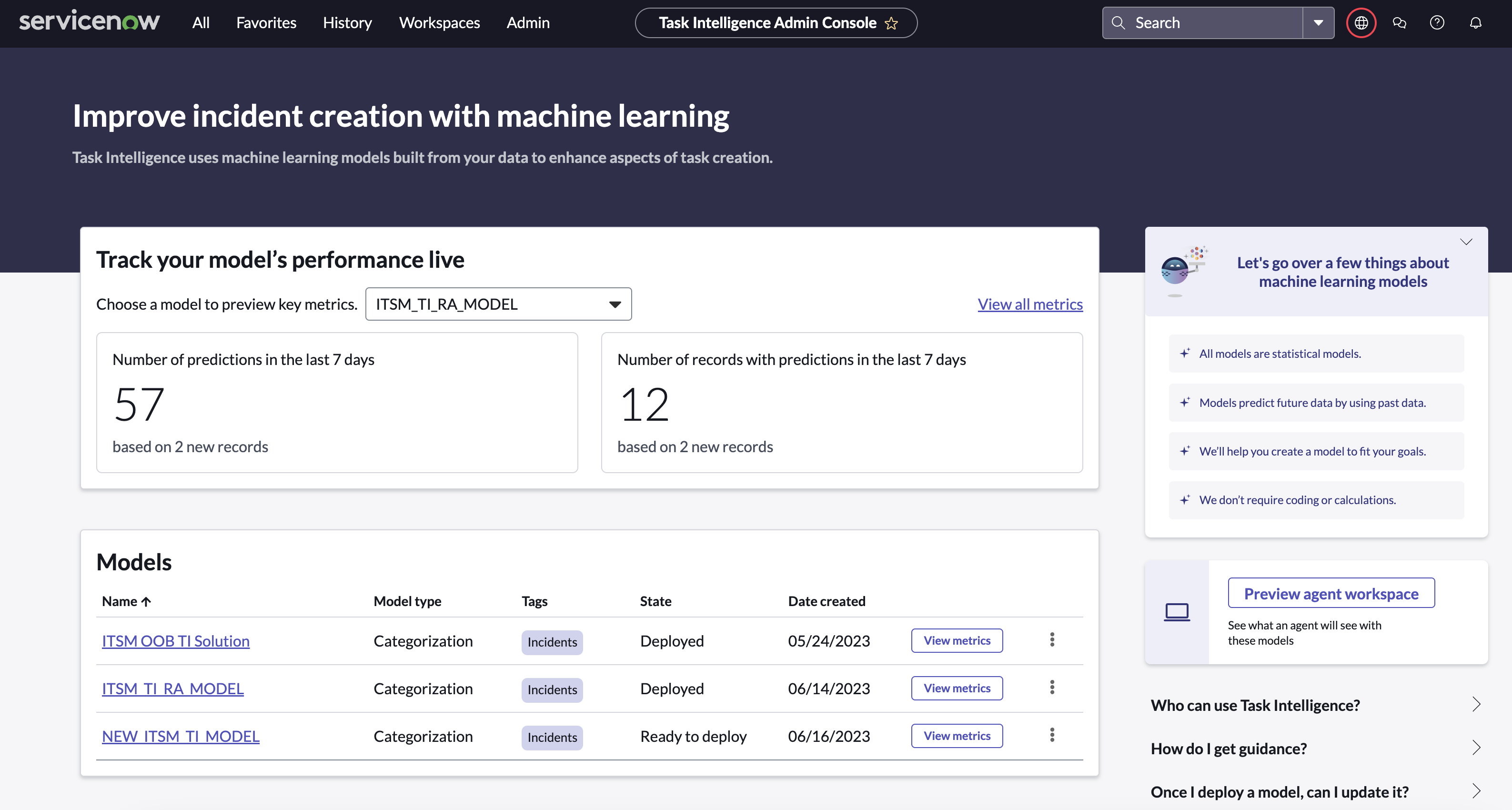Screen dimensions: 1512x810
Task: View metrics for ITSM_TI_RA_MODEL row
Action: (x=957, y=688)
